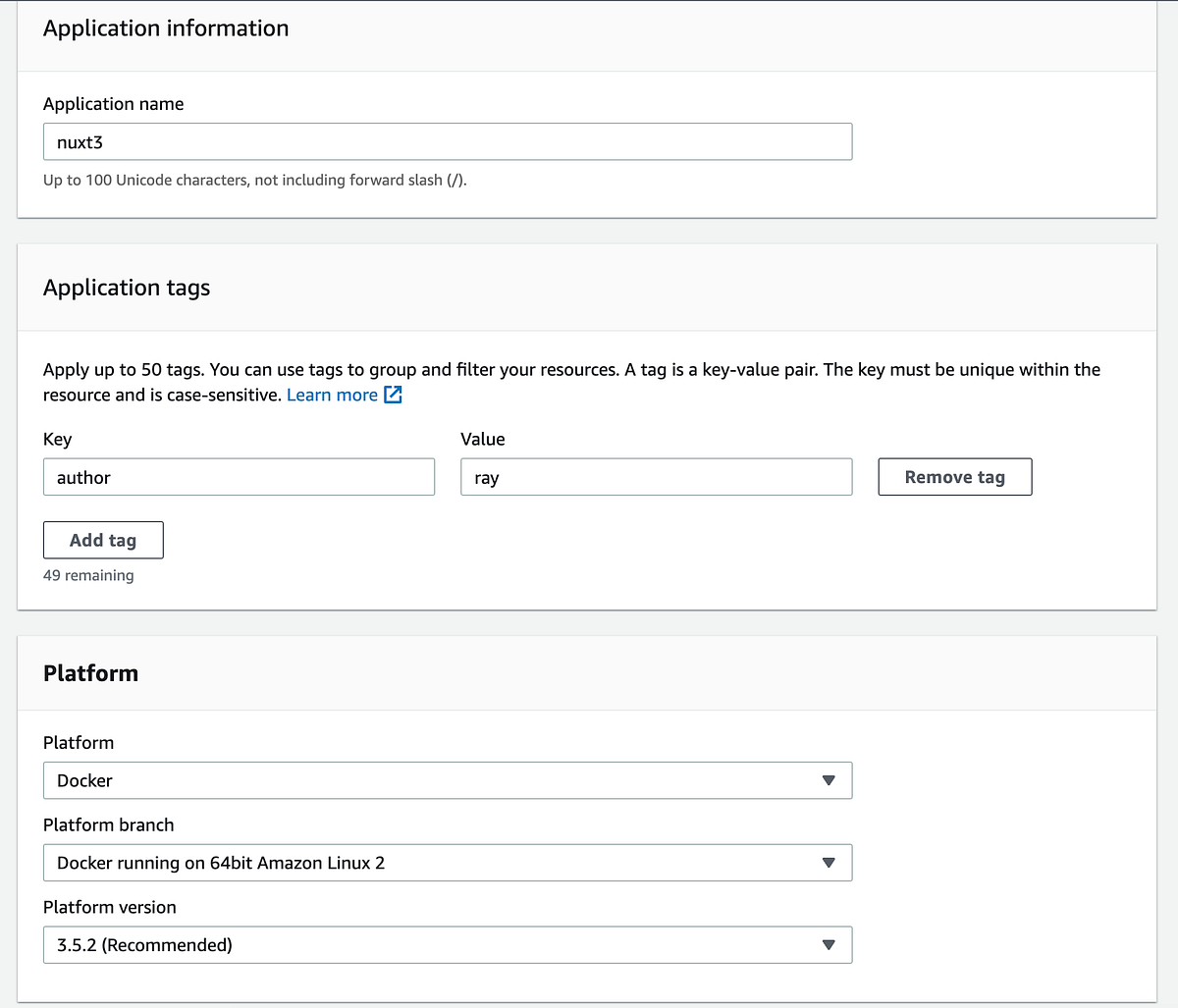Open the Platform version dropdown
Viewport: 1178px width, 1008px height.
[x=447, y=944]
